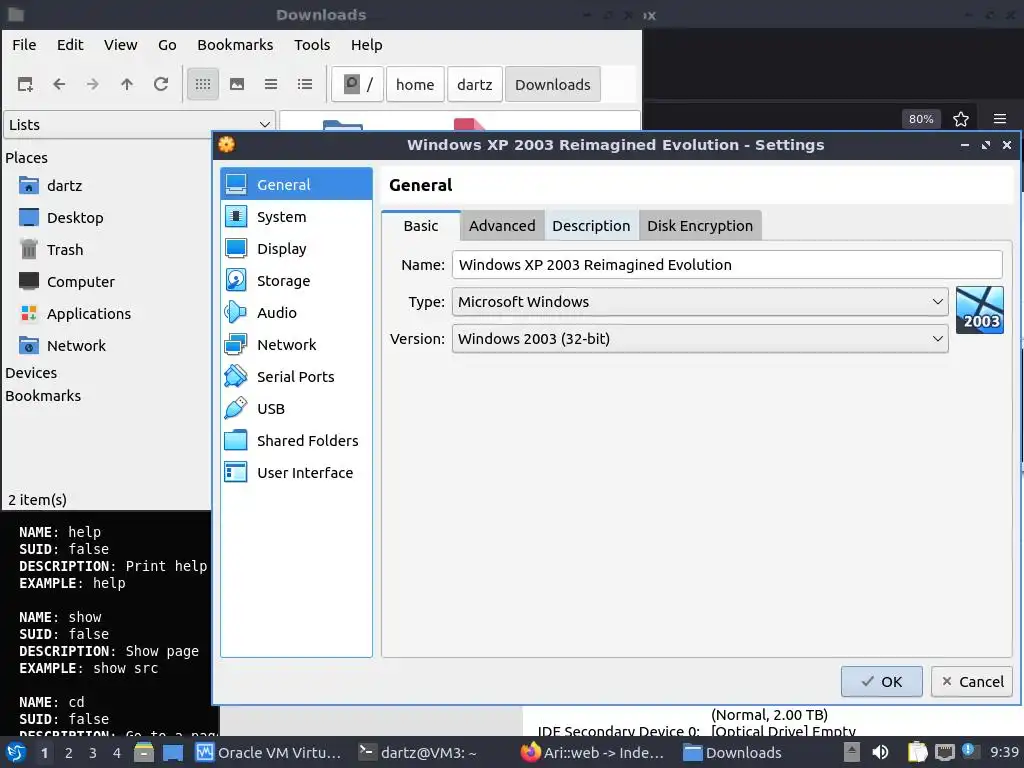The width and height of the screenshot is (1024, 768).
Task: Open USB settings category
Action: click(x=296, y=409)
